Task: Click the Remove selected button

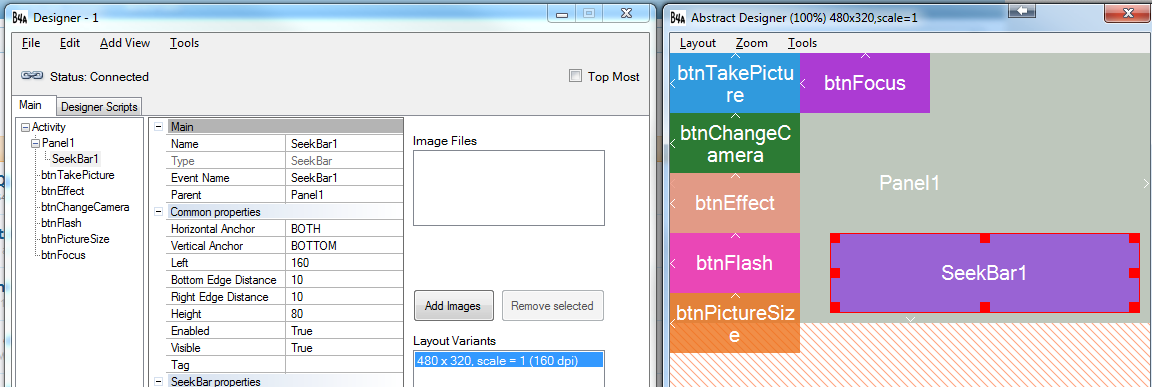Action: (552, 305)
